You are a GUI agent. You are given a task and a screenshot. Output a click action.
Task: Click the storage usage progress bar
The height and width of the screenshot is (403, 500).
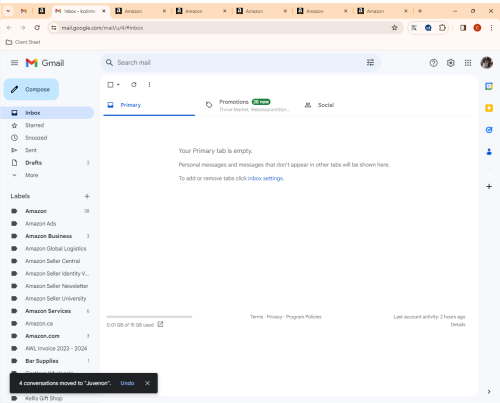(149, 317)
